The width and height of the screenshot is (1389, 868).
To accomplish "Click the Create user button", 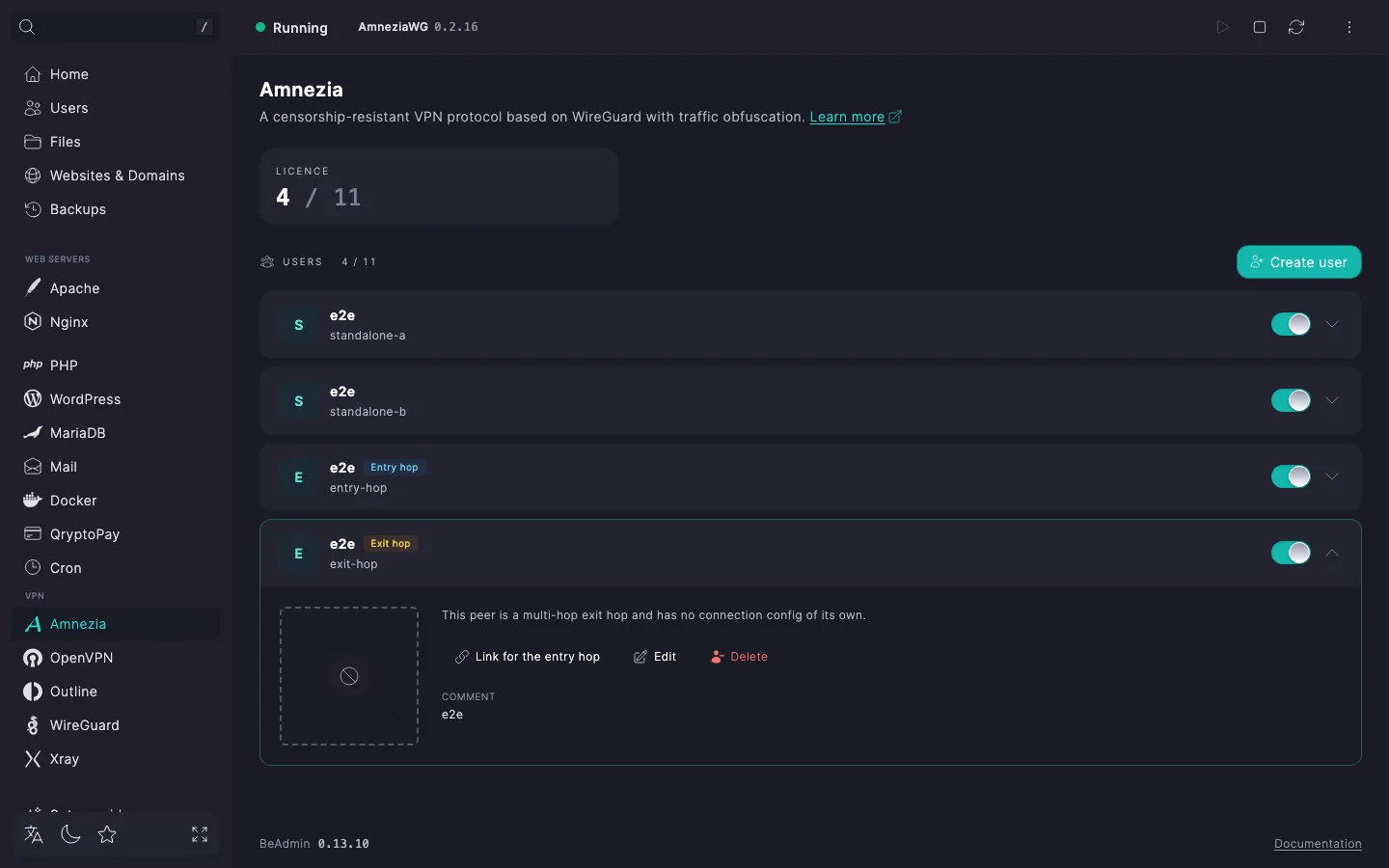I will point(1298,262).
